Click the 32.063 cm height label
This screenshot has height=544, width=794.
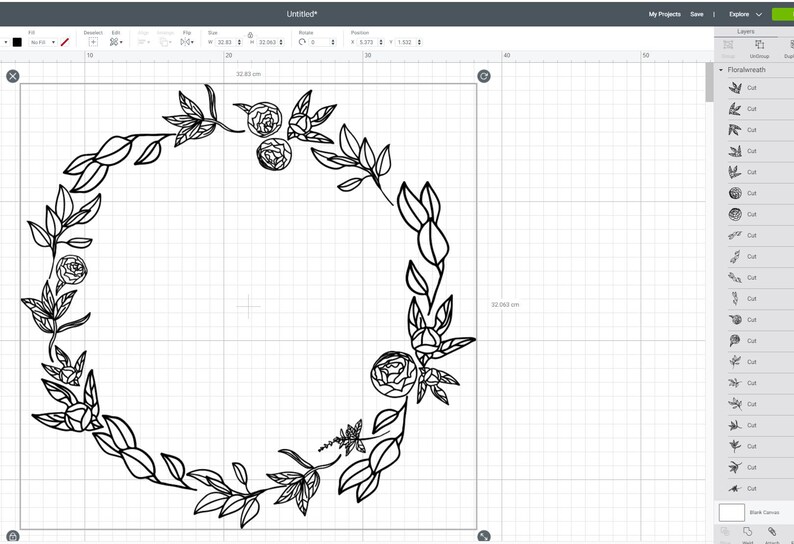click(505, 304)
